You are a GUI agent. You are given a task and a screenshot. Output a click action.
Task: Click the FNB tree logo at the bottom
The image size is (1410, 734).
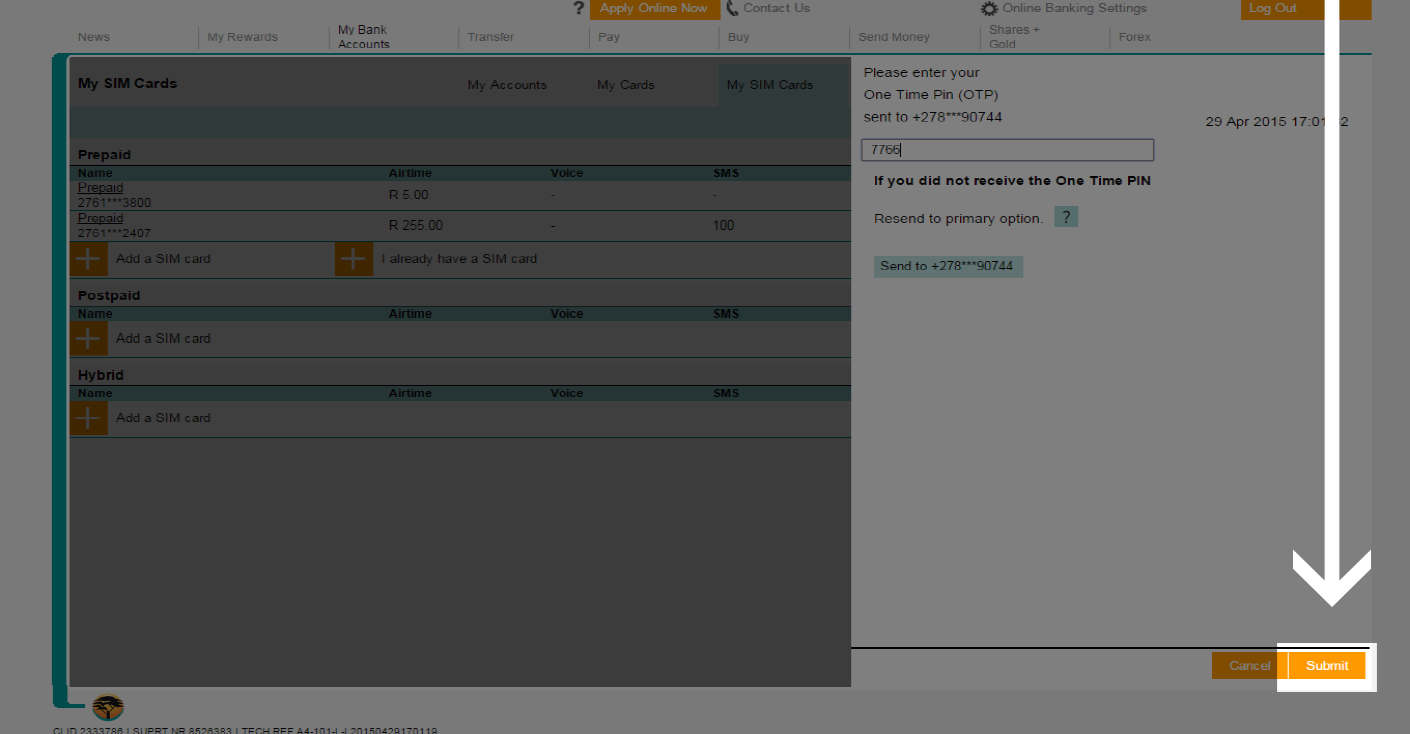tap(106, 707)
